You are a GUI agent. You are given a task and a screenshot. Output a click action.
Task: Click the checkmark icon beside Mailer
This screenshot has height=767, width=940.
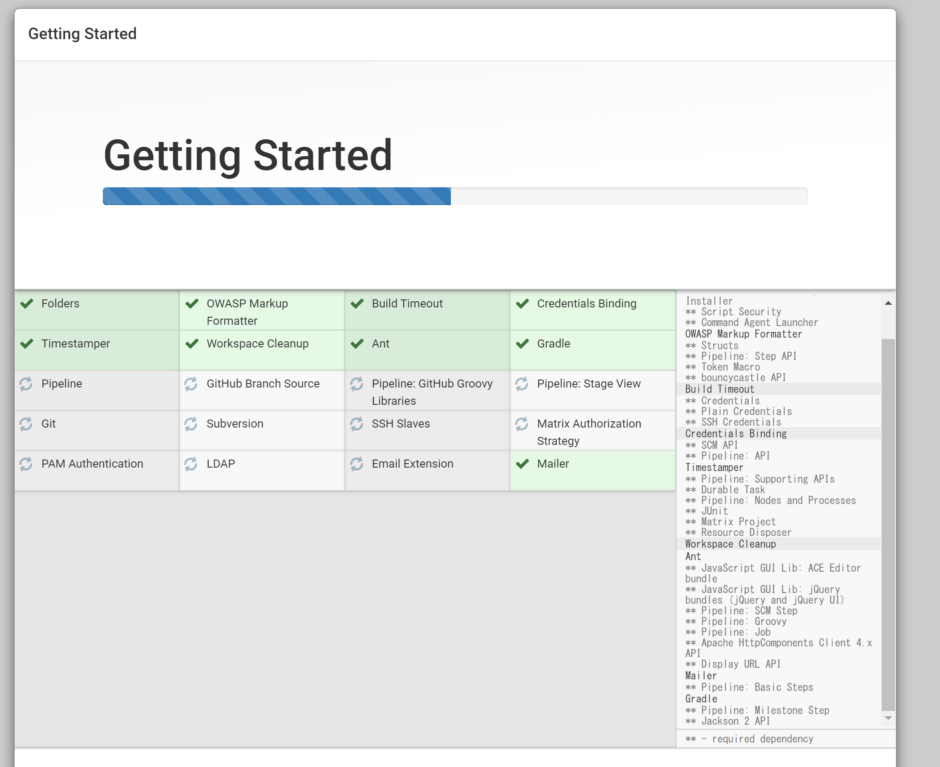point(522,463)
